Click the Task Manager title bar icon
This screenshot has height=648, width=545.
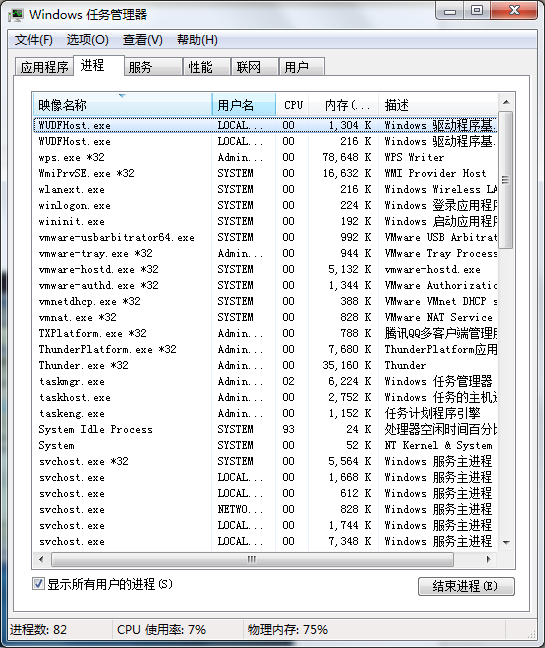pos(16,15)
